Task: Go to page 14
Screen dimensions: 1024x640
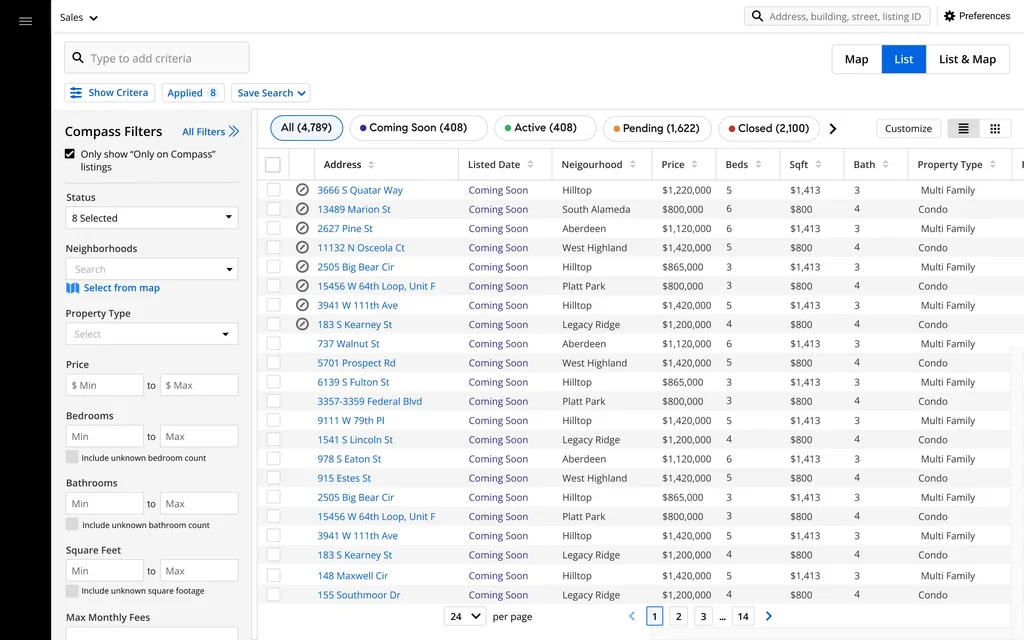Action: coord(743,616)
